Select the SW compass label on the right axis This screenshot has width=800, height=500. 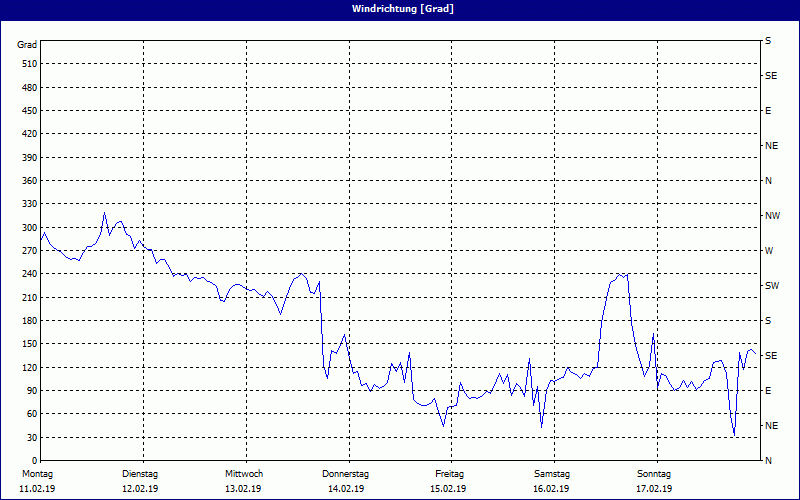771,286
